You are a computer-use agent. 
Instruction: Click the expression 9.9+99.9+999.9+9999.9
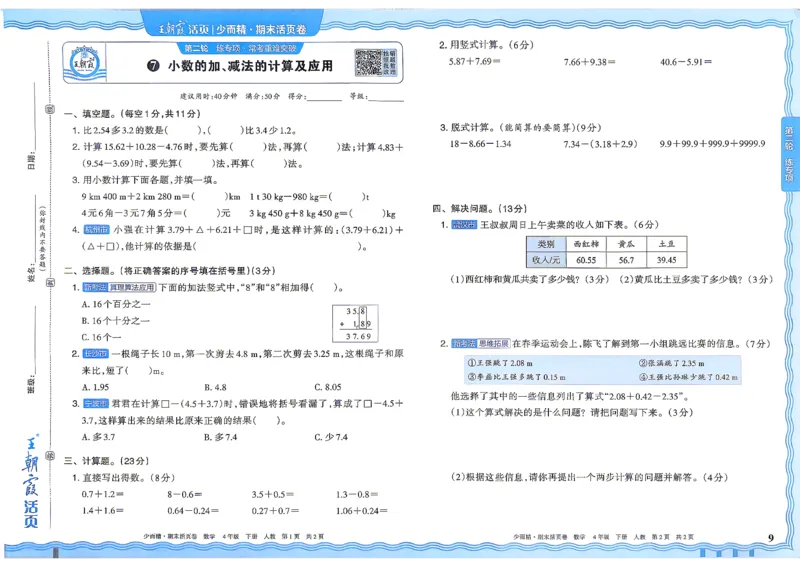click(713, 144)
